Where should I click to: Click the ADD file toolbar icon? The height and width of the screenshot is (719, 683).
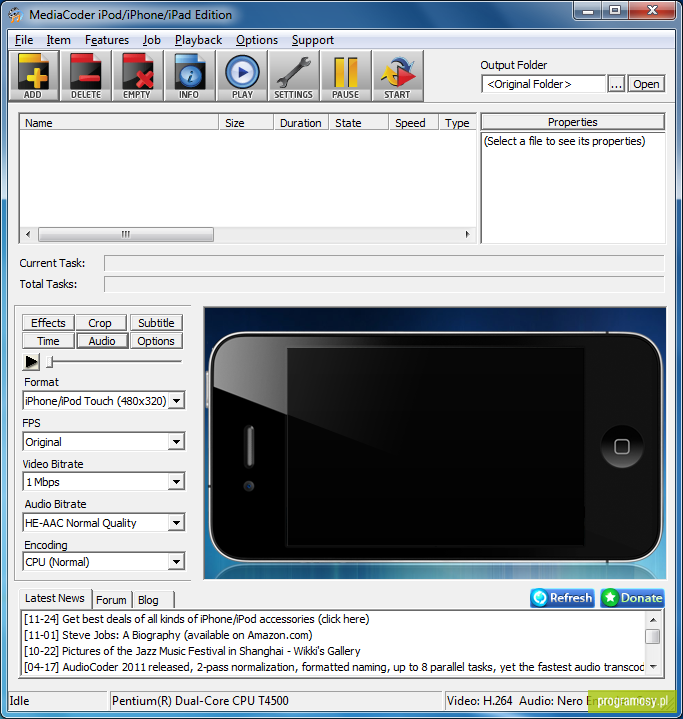click(33, 76)
